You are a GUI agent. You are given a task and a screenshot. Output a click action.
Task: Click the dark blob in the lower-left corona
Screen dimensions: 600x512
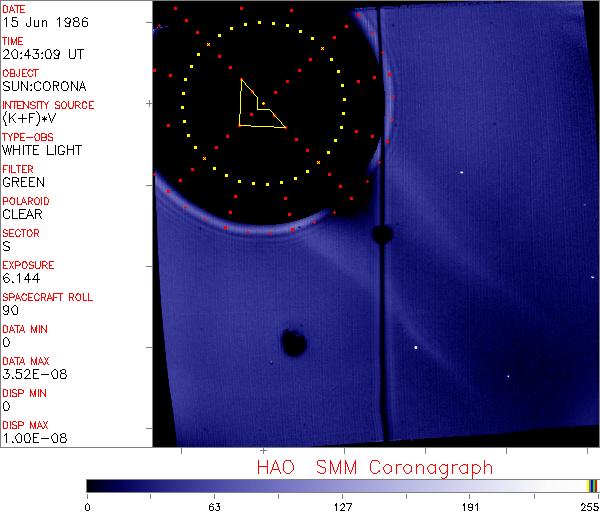pos(293,343)
